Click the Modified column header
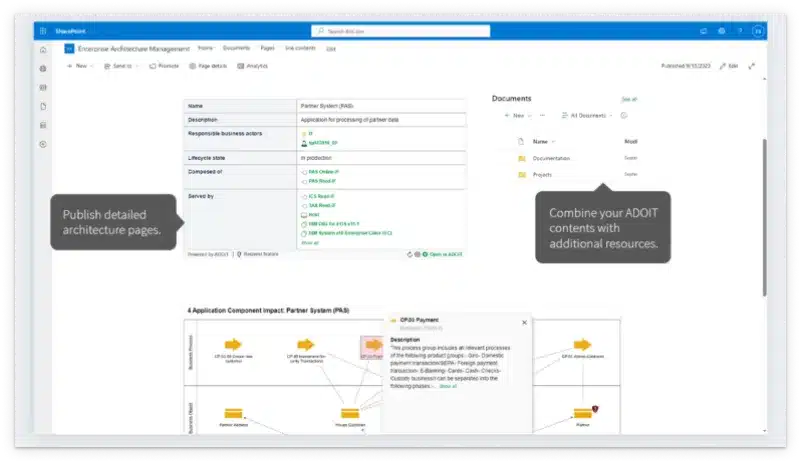 (630, 142)
